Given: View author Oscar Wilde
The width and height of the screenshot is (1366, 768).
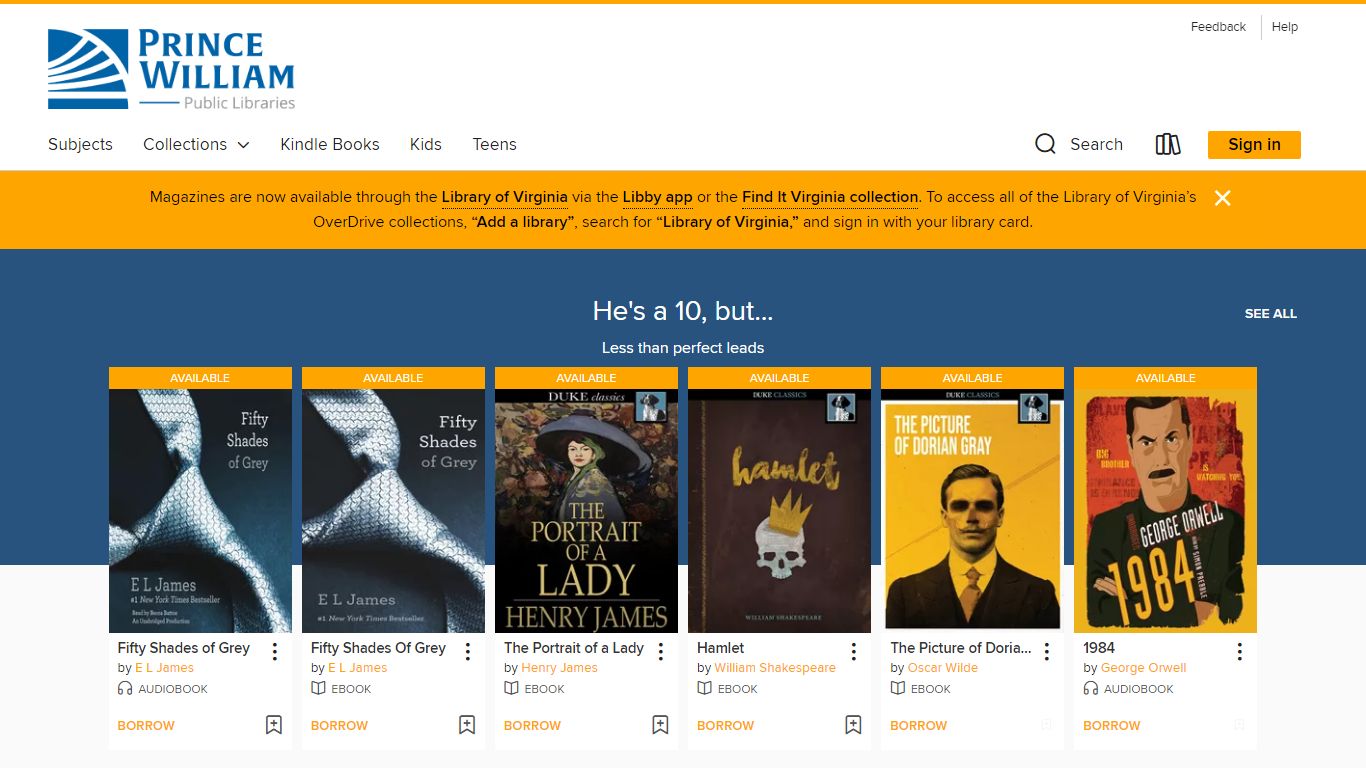Looking at the screenshot, I should (943, 668).
